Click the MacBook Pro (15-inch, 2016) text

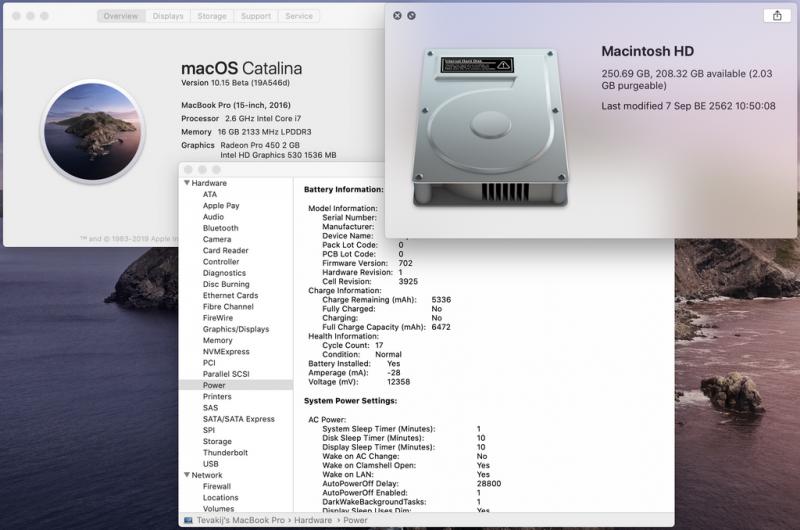click(x=236, y=105)
